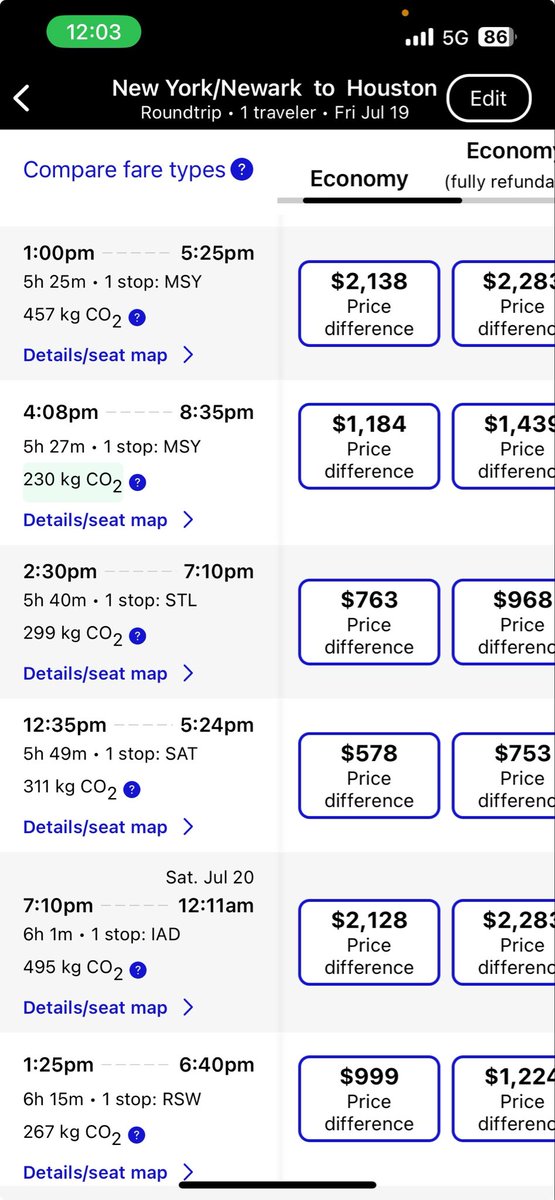Image resolution: width=555 pixels, height=1200 pixels.
Task: Open the Compare fare types link
Action: pos(124,170)
